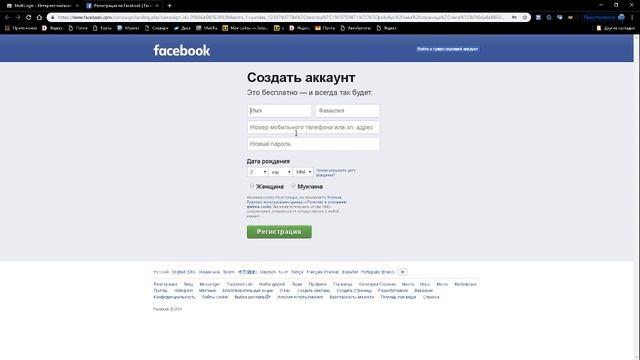Open the why provide birth date link
The image size is (640, 360).
pos(336,173)
